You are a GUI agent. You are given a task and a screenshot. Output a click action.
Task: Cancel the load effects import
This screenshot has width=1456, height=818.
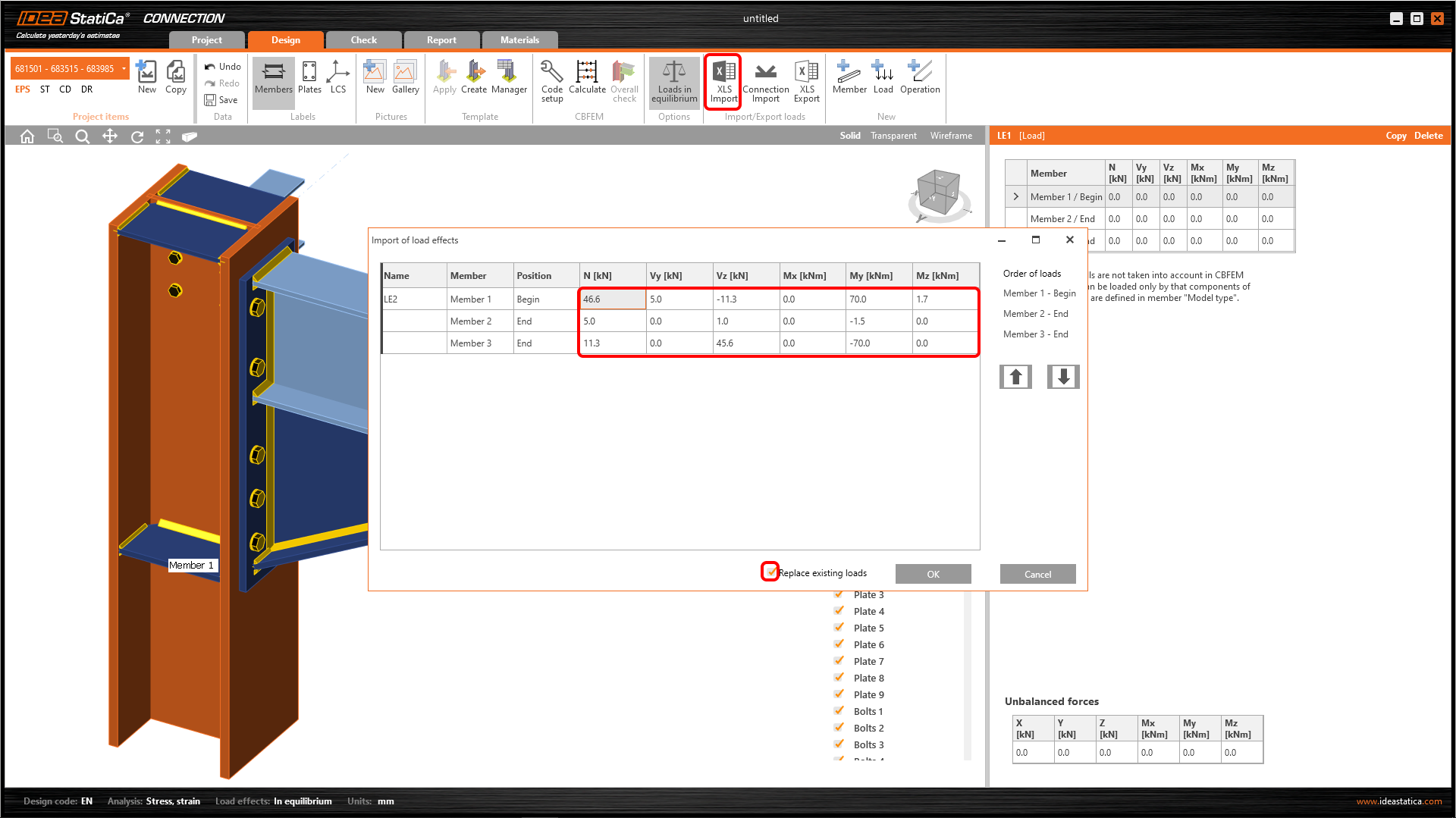point(1037,575)
